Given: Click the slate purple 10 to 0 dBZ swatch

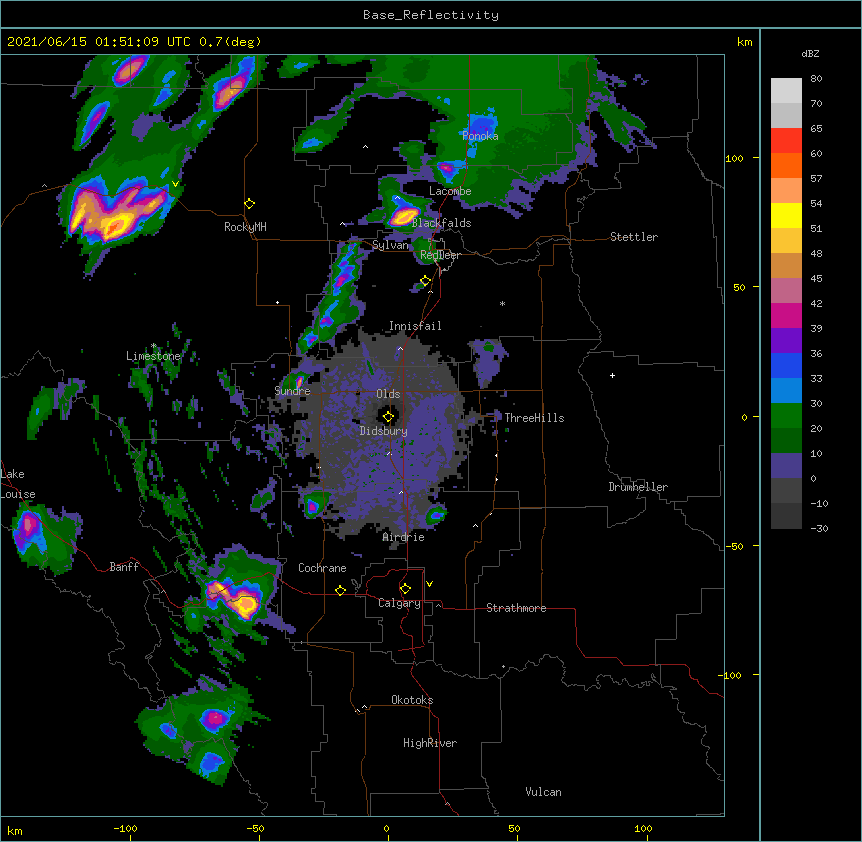Looking at the screenshot, I should [x=786, y=466].
